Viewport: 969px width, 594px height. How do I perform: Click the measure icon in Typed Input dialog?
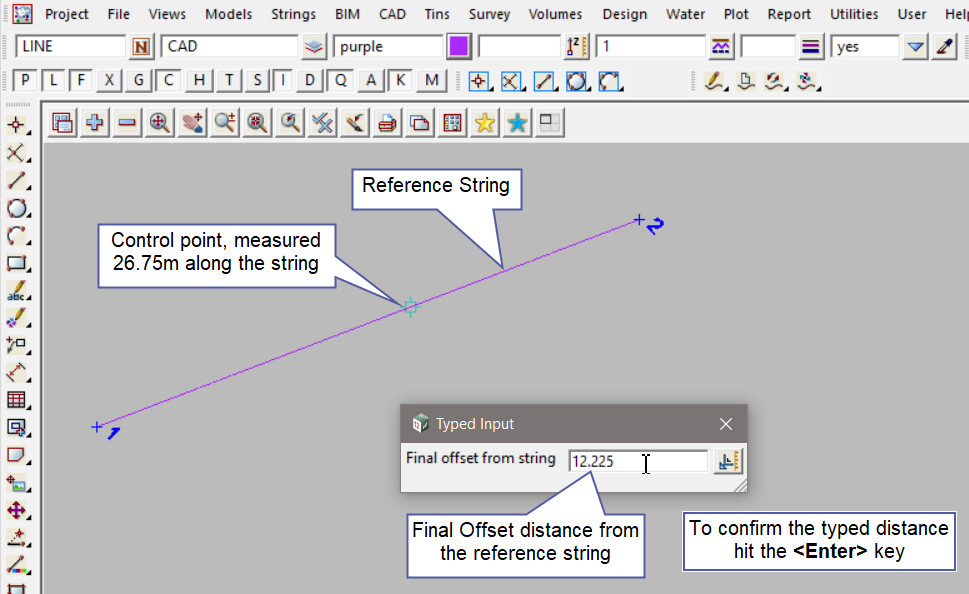click(727, 461)
